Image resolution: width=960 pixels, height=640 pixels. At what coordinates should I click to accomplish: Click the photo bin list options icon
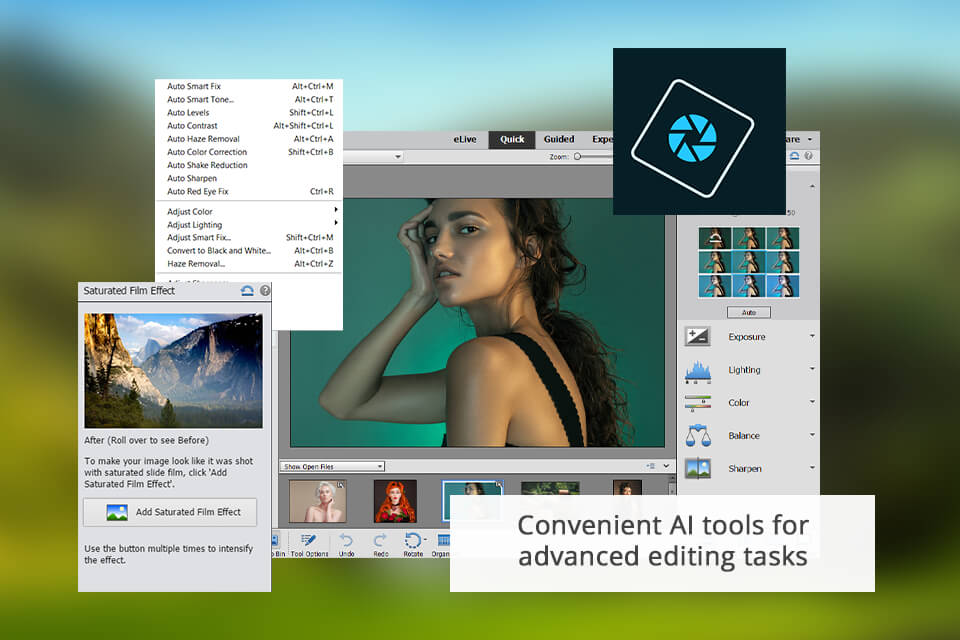650,466
